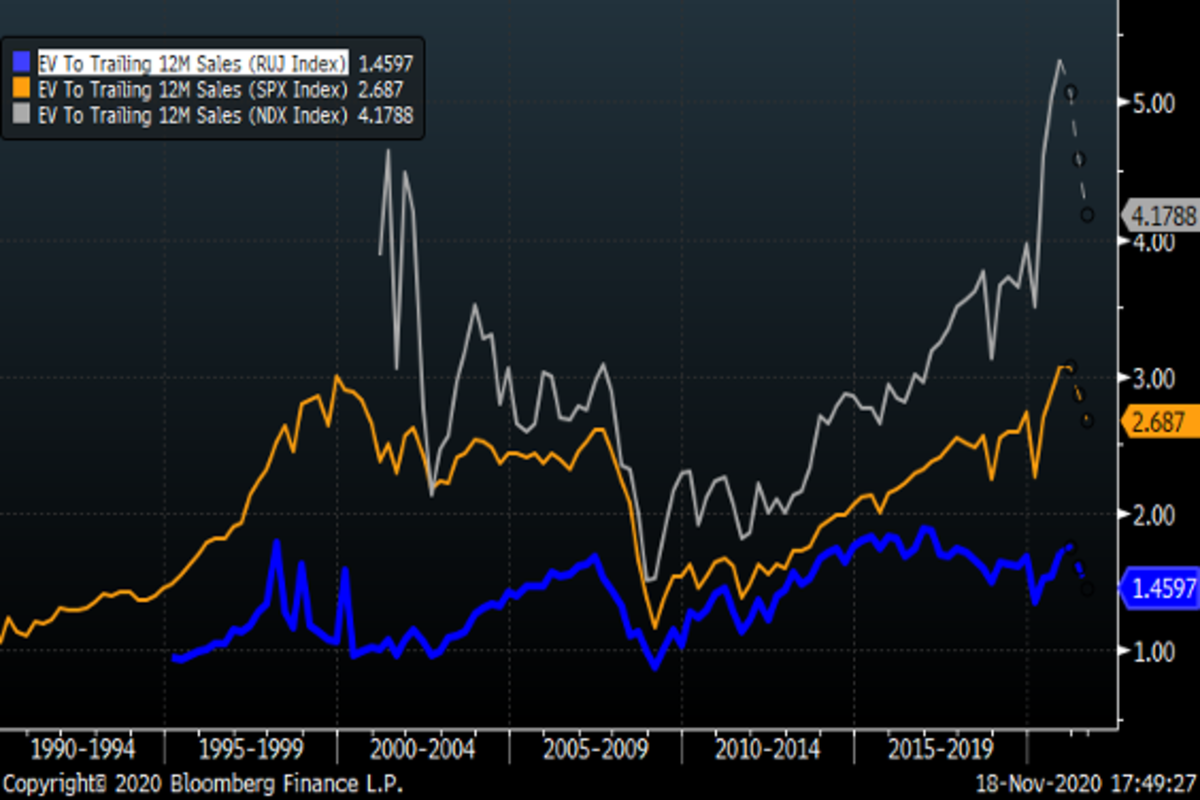Click the last circle marker on NDX line
This screenshot has height=800, width=1200.
(x=1087, y=215)
